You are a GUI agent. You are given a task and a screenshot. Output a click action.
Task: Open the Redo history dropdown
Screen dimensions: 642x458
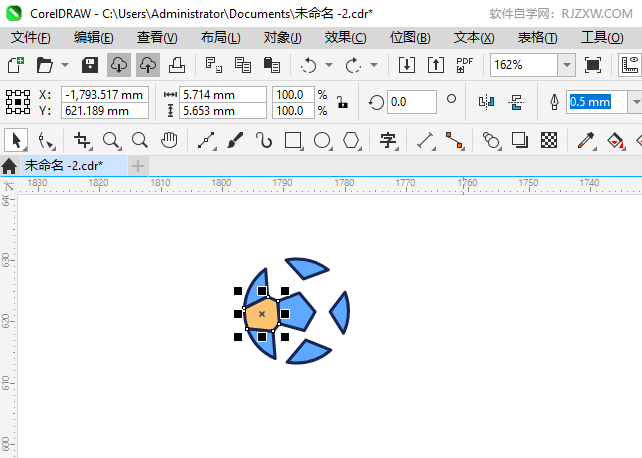[373, 65]
